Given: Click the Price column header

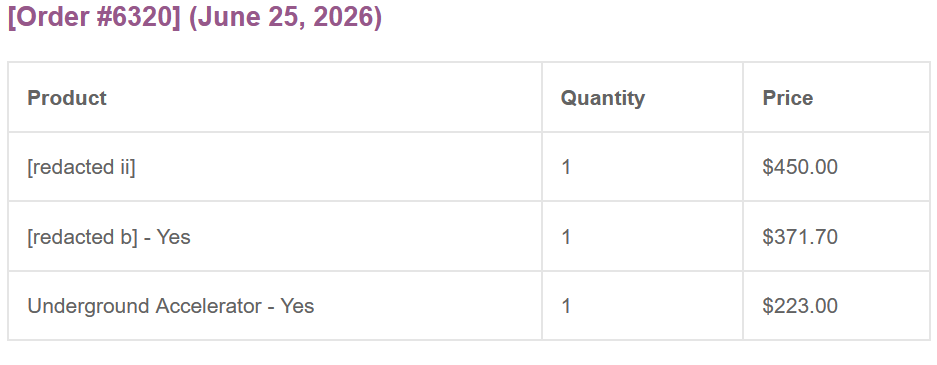Looking at the screenshot, I should coord(788,97).
